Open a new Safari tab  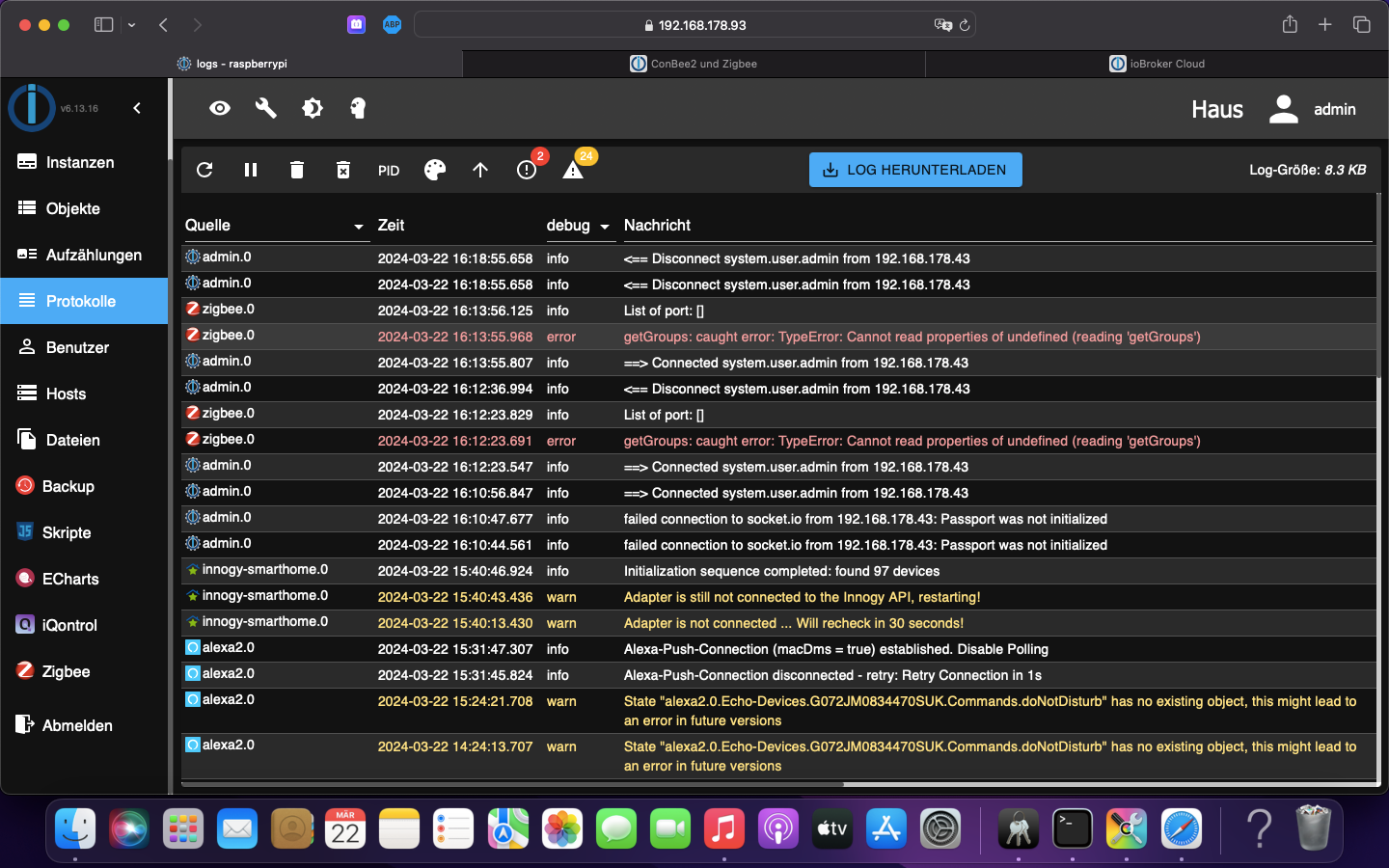click(1325, 25)
